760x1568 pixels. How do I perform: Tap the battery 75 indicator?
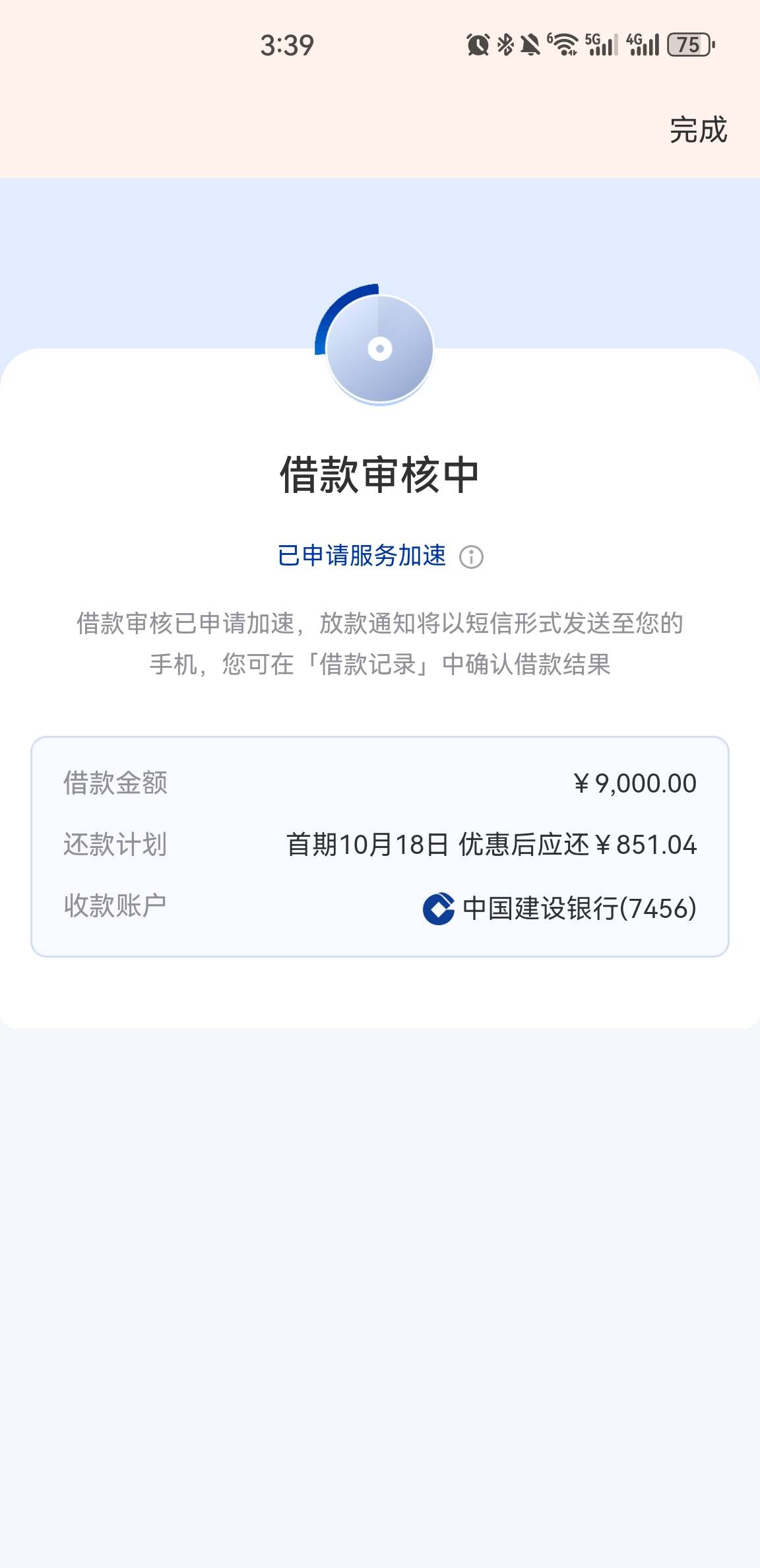click(x=691, y=45)
